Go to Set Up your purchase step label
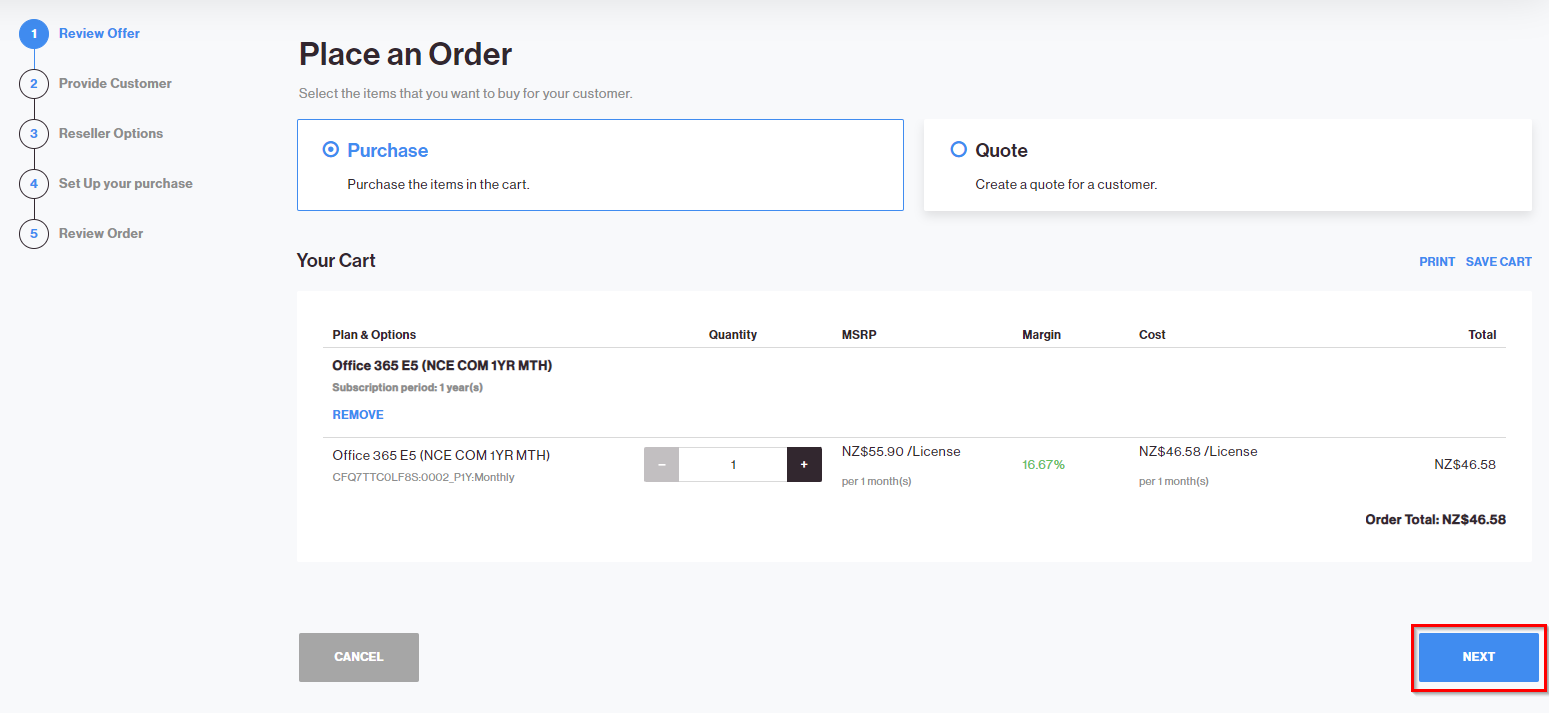Image resolution: width=1549 pixels, height=713 pixels. point(126,183)
